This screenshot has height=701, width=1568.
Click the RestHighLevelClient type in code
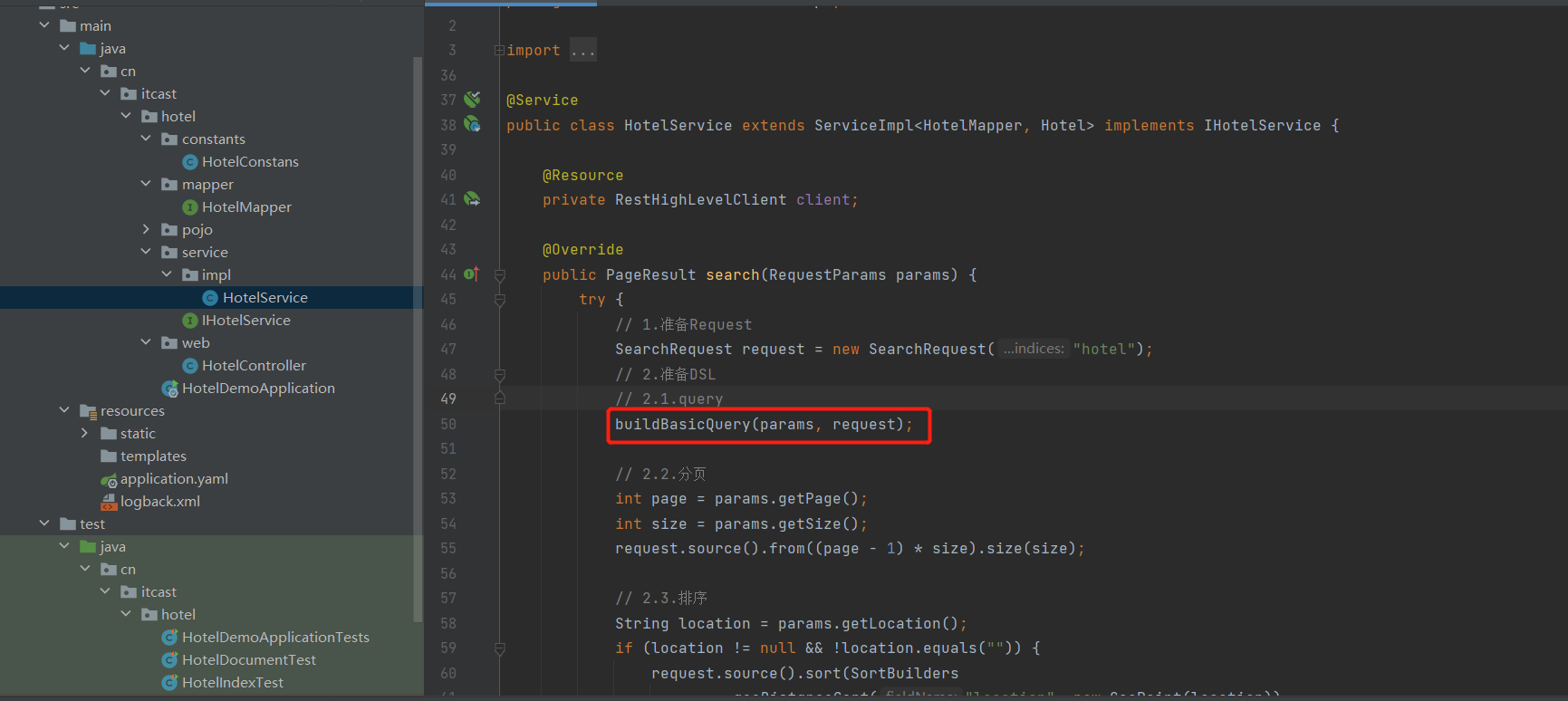point(701,200)
